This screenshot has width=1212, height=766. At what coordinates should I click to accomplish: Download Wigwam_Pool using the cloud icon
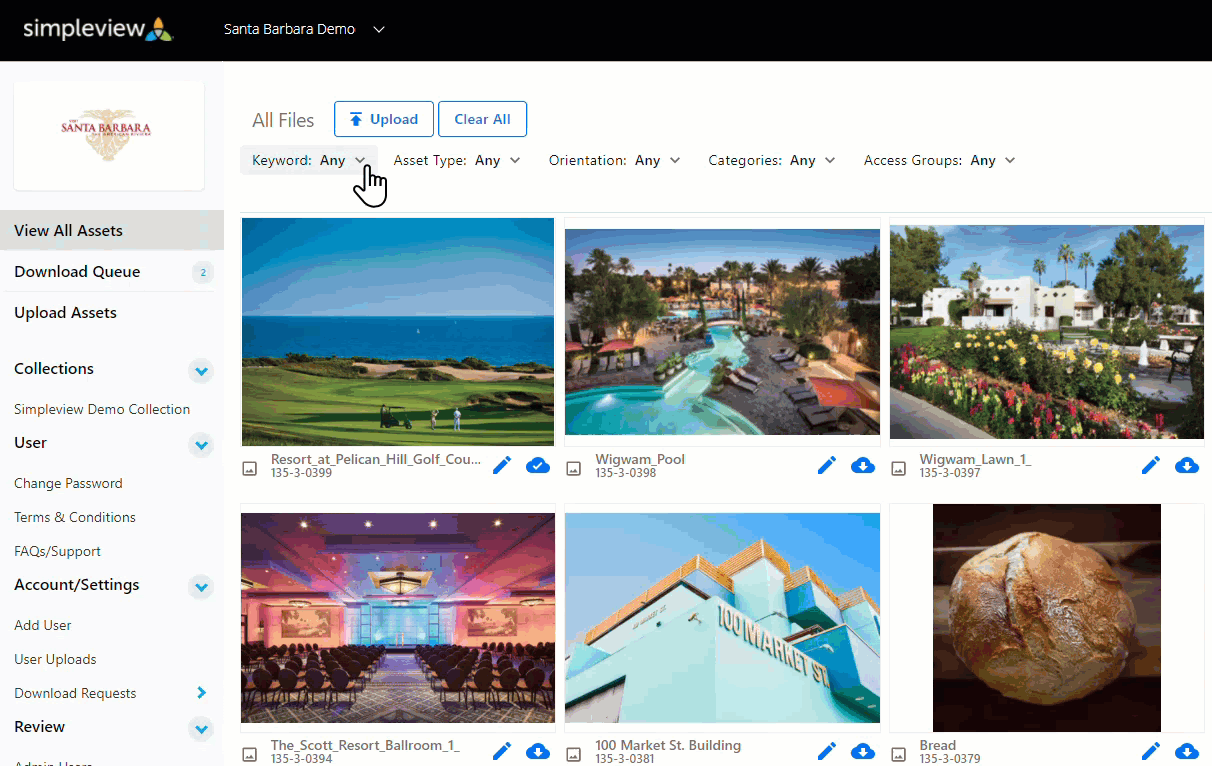pyautogui.click(x=863, y=465)
